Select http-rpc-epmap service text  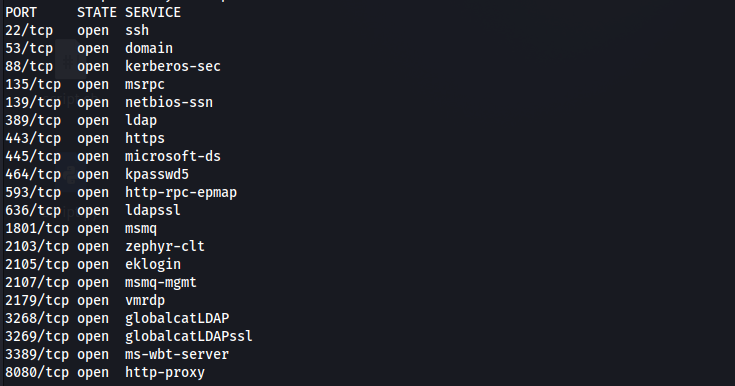[181, 192]
